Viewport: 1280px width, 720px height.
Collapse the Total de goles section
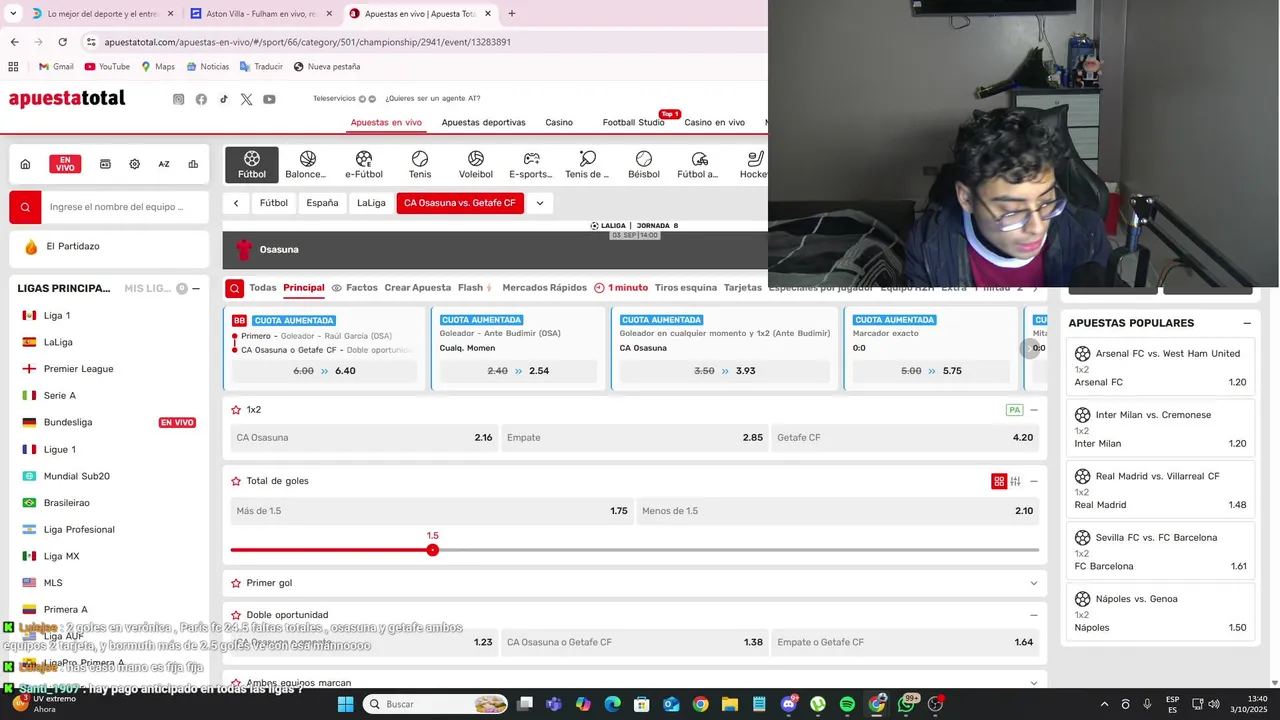1034,481
